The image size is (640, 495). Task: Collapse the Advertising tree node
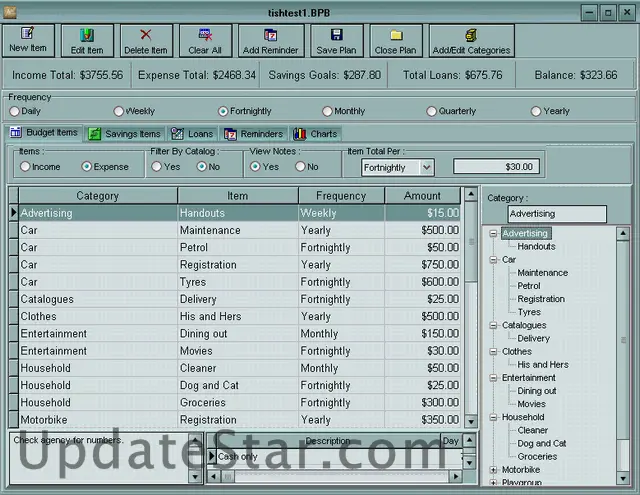tap(493, 233)
